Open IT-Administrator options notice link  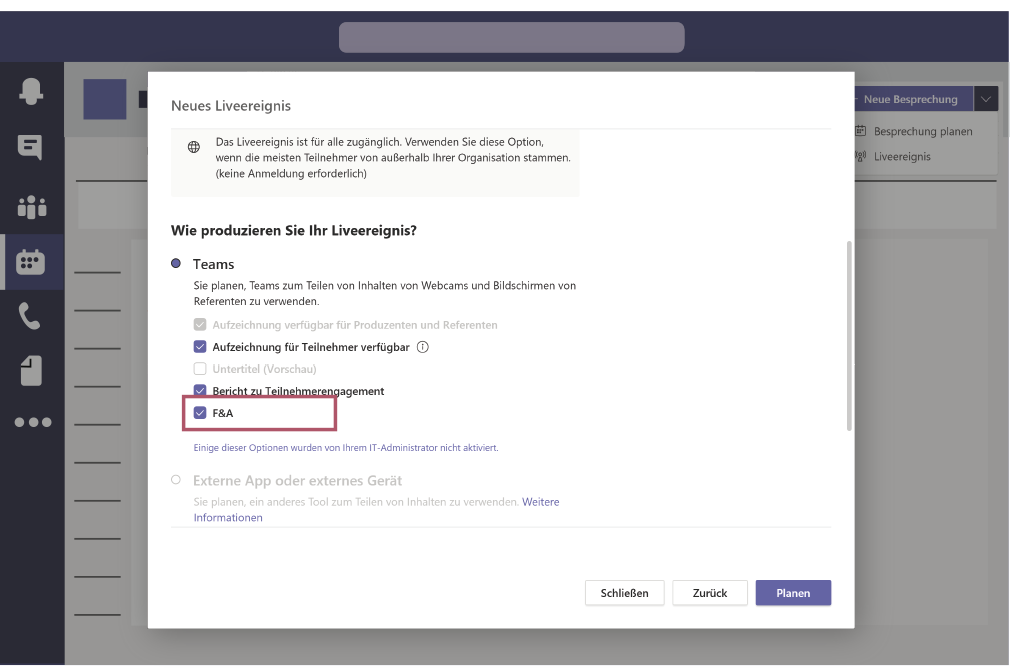pyautogui.click(x=346, y=448)
